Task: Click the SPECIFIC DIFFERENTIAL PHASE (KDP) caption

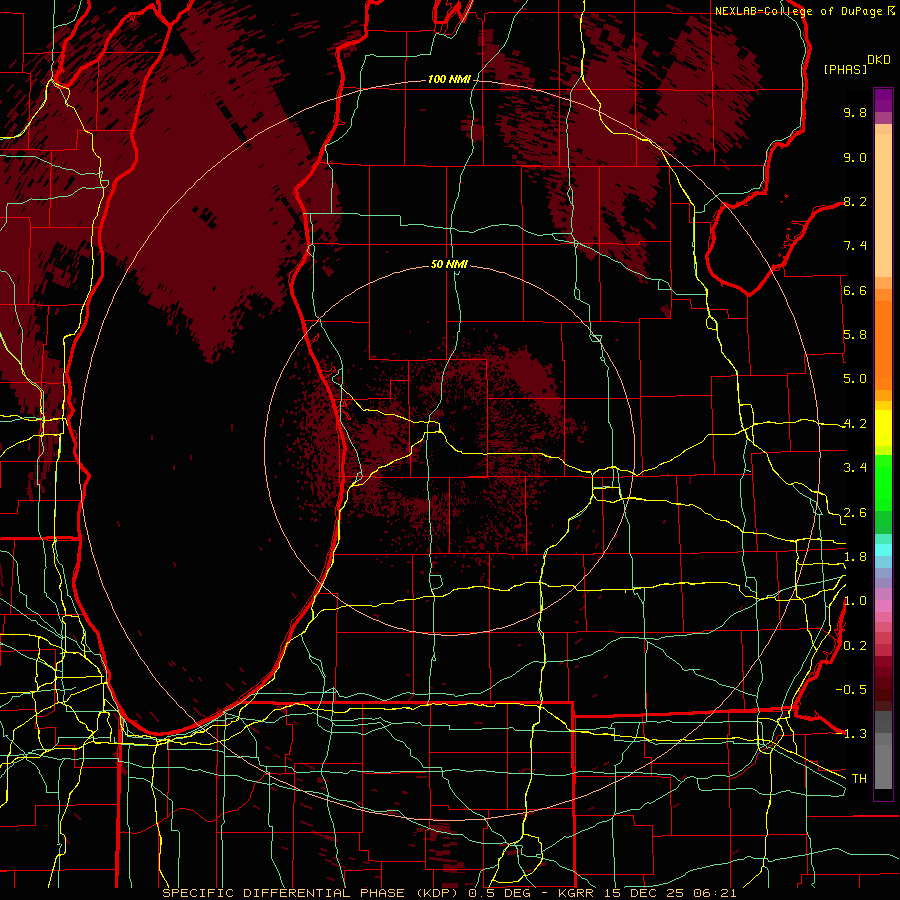Action: point(312,893)
